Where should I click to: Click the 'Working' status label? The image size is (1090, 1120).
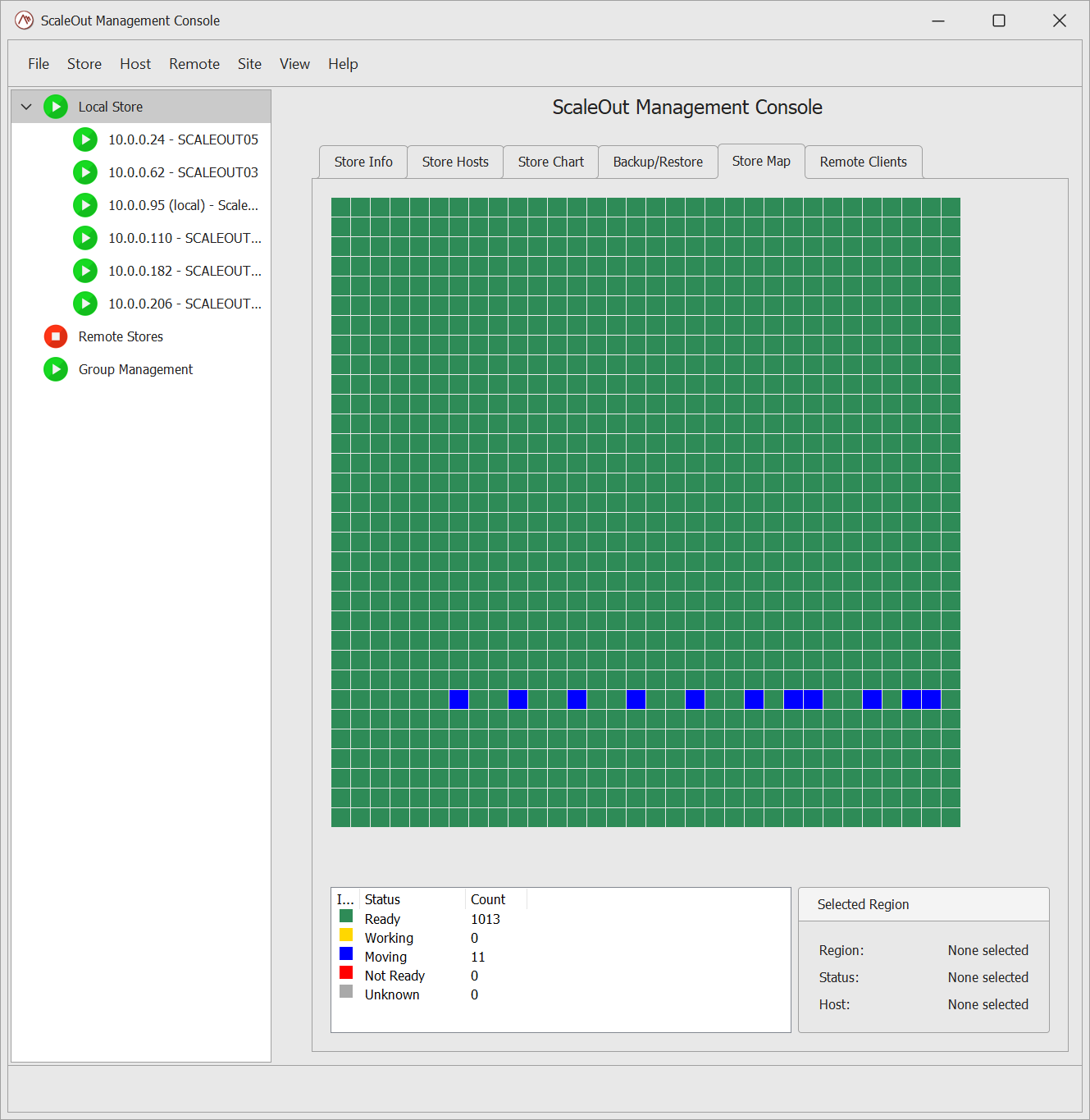pos(389,938)
